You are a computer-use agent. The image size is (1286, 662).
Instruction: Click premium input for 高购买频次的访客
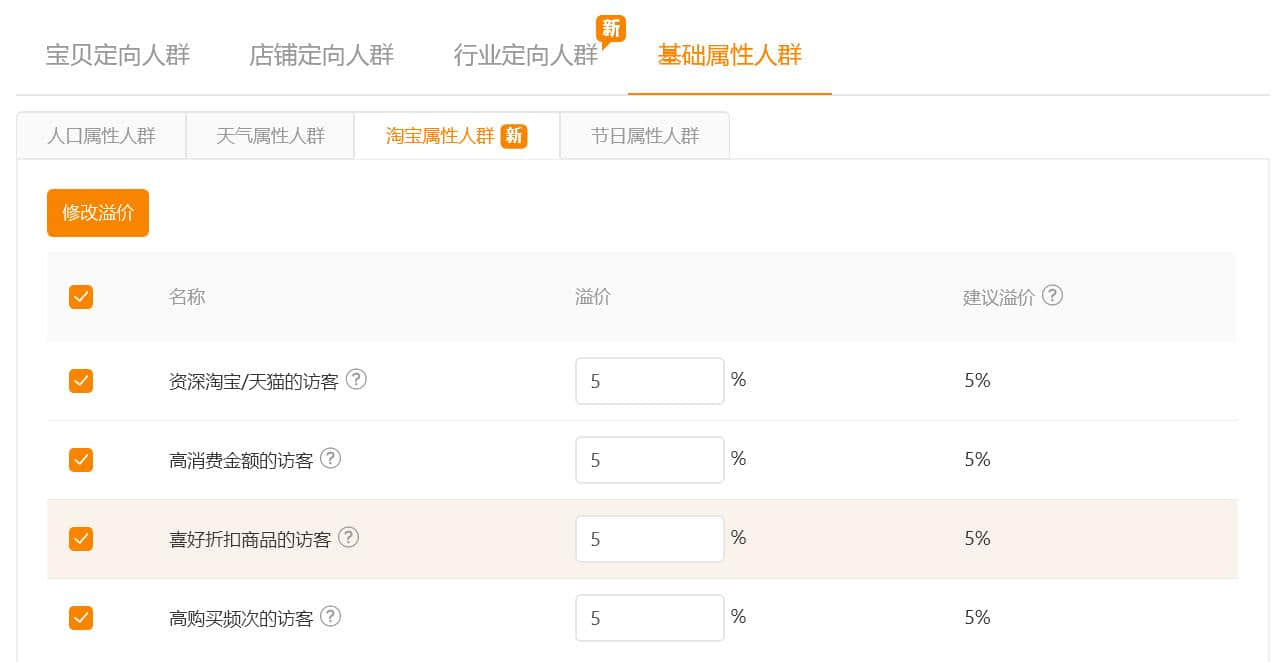(649, 618)
